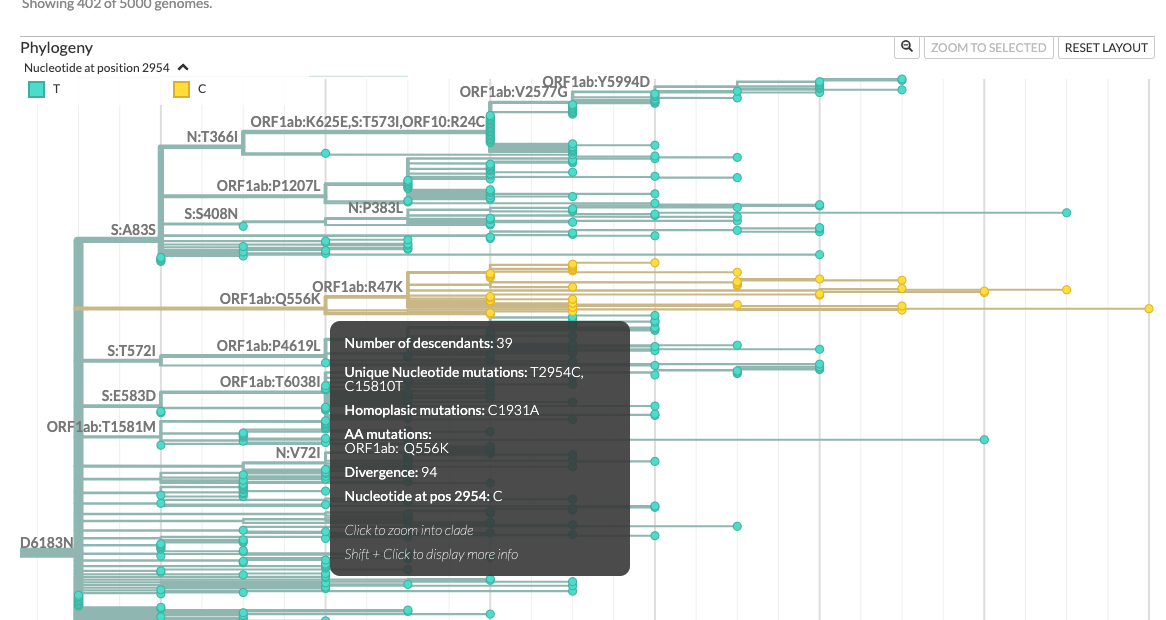1166x620 pixels.
Task: Collapse the Nucleotide at position 2954 legend
Action: pos(182,68)
